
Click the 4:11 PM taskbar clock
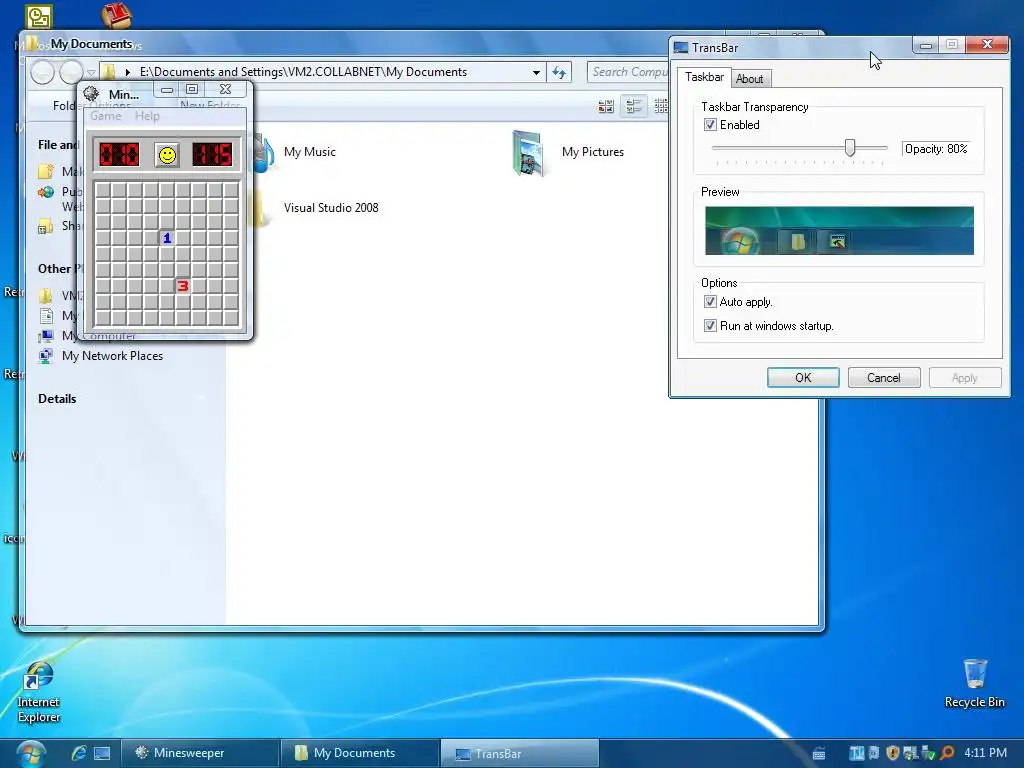coord(985,752)
